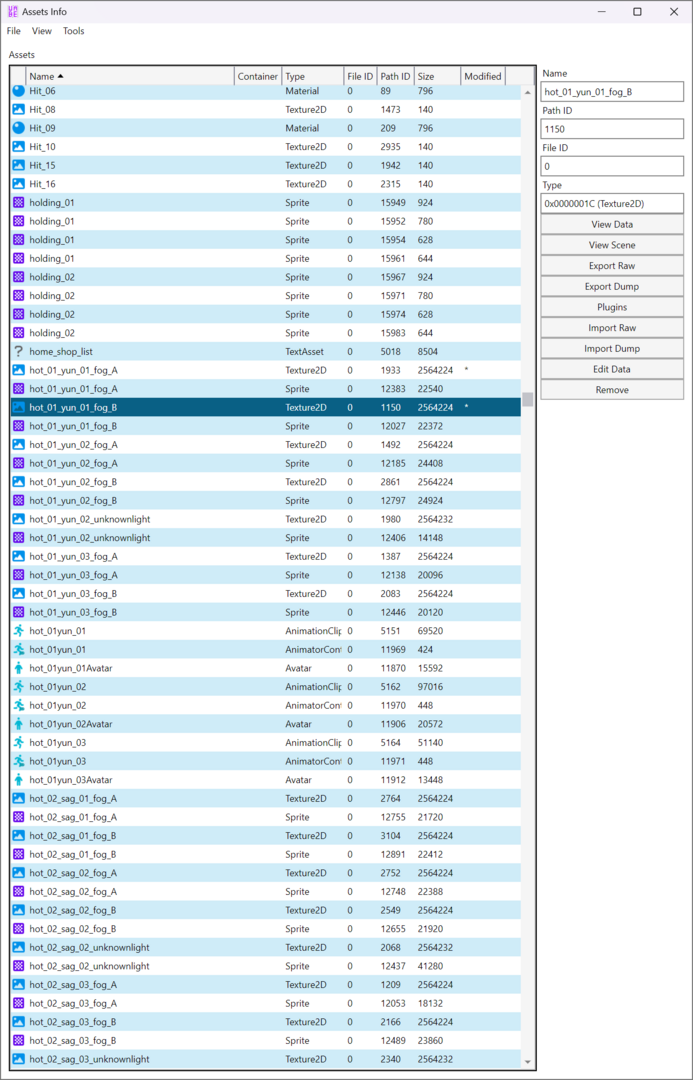Select the holding_01 row with Path ID 15954
Screen dimensions: 693x1080
pos(266,240)
